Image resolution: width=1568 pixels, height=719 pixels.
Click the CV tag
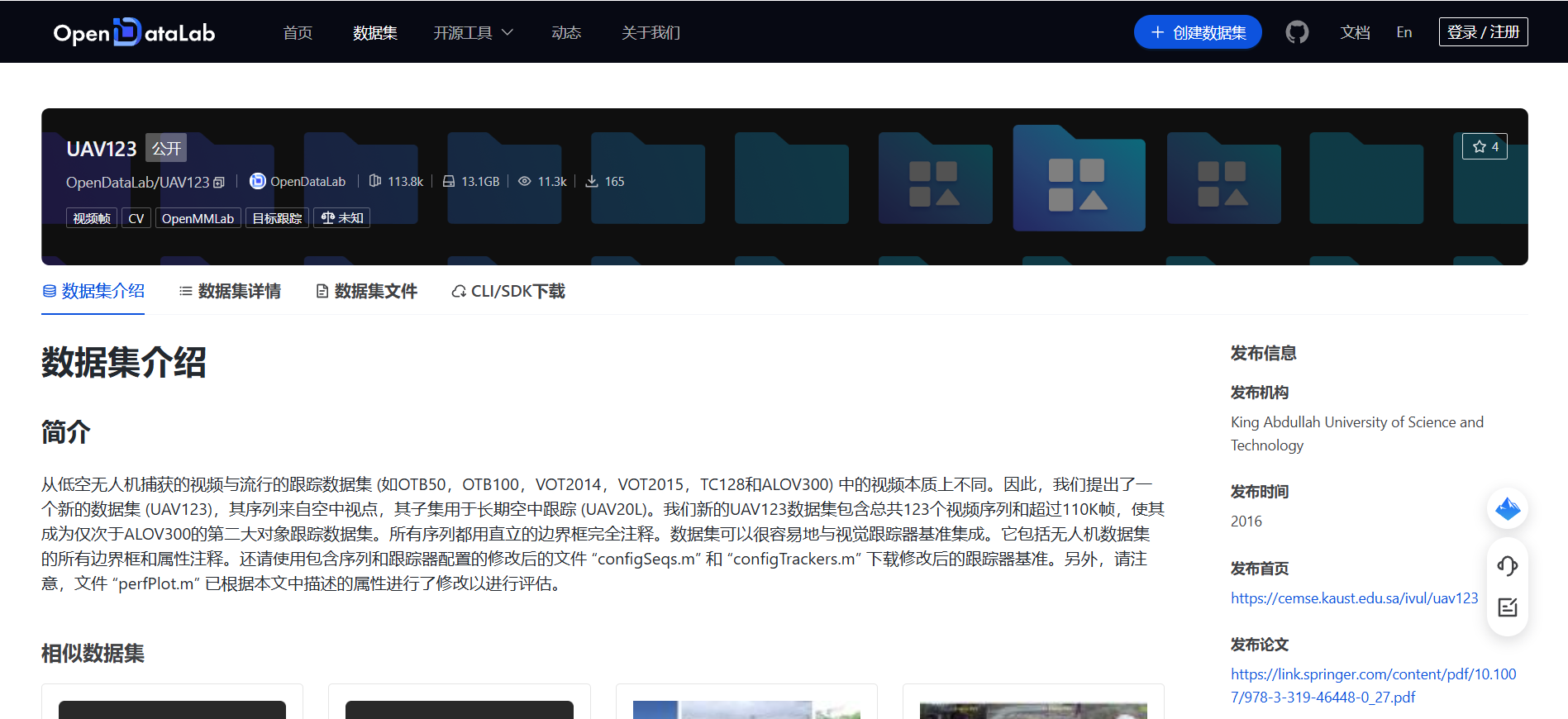[136, 218]
